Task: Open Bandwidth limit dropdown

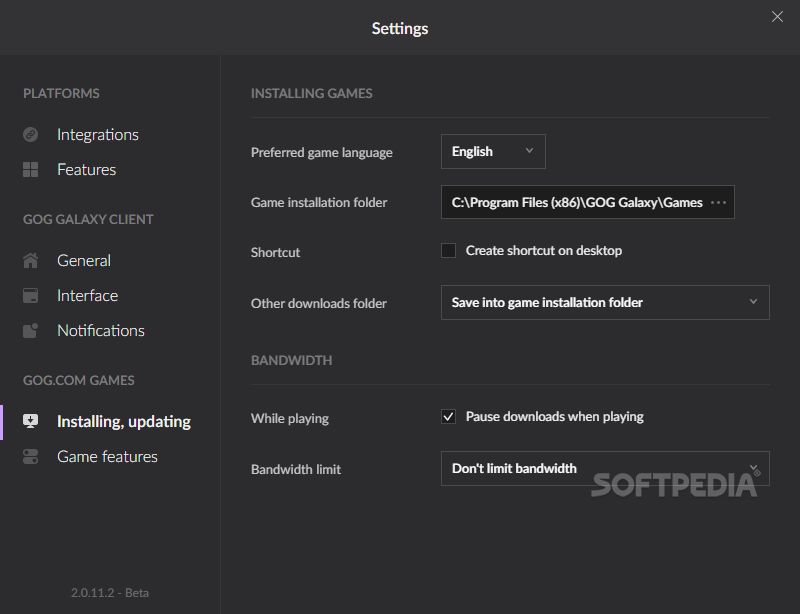Action: 605,469
